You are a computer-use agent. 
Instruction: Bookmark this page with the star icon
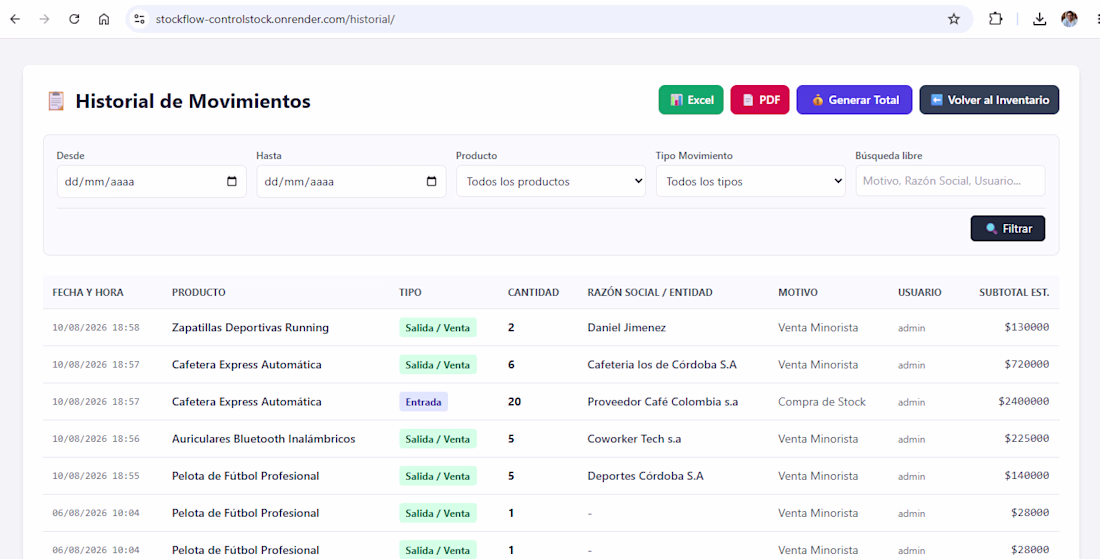pyautogui.click(x=953, y=19)
